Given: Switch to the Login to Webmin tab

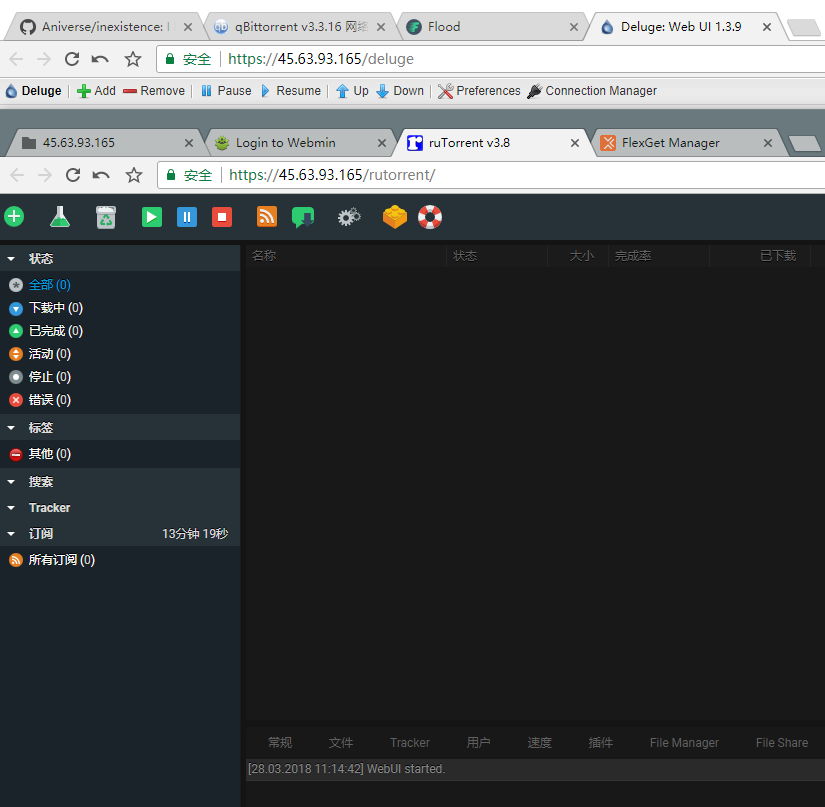Looking at the screenshot, I should click(301, 143).
